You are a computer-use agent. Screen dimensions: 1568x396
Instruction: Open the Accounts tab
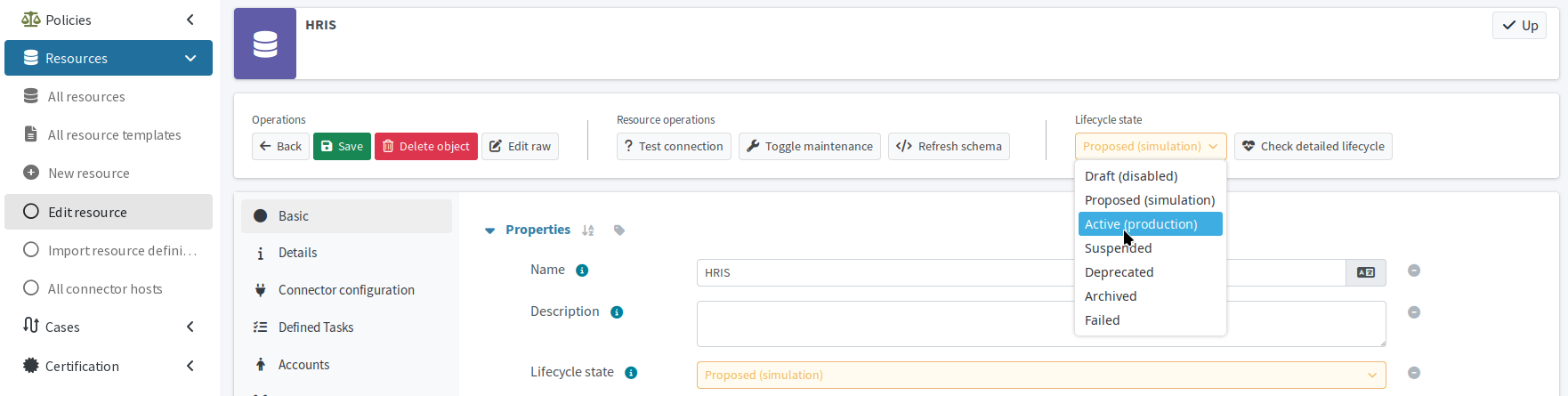click(346, 365)
